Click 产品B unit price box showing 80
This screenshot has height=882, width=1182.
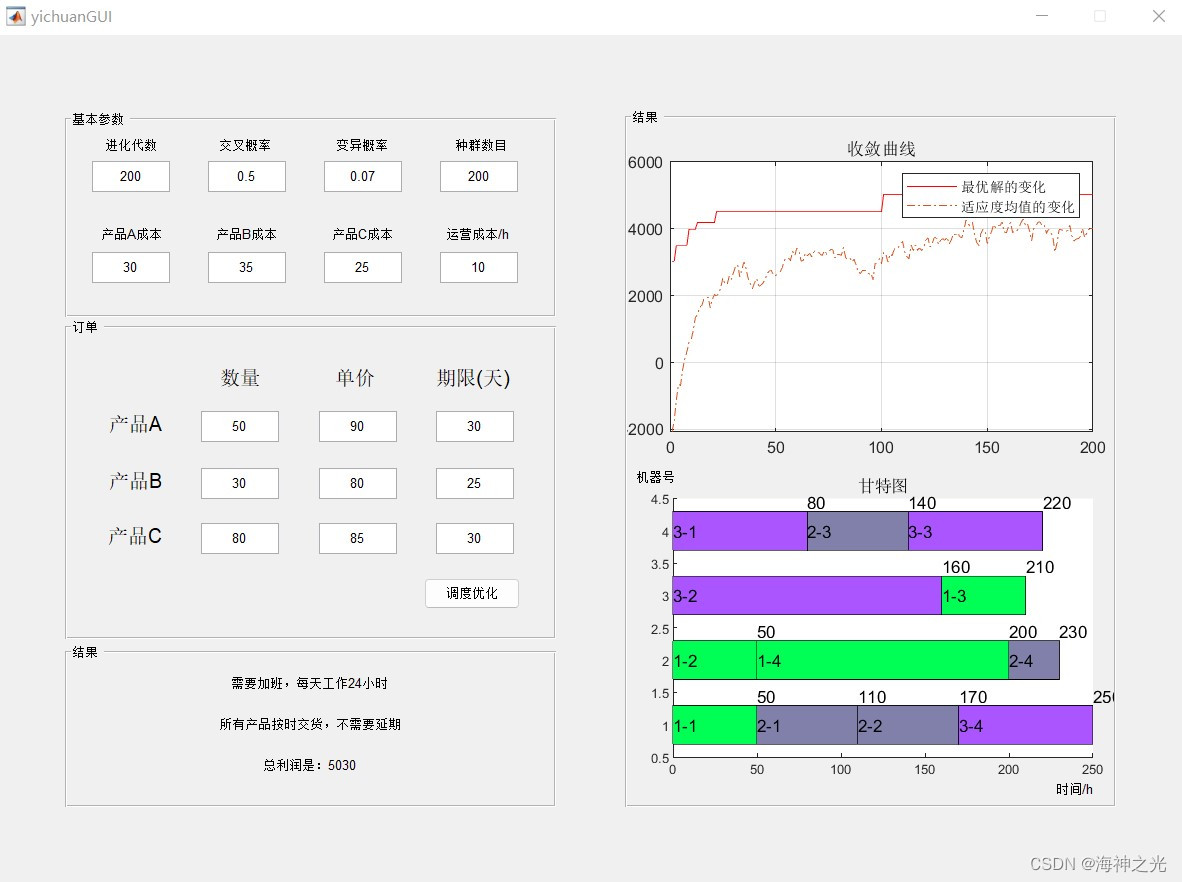[x=357, y=483]
